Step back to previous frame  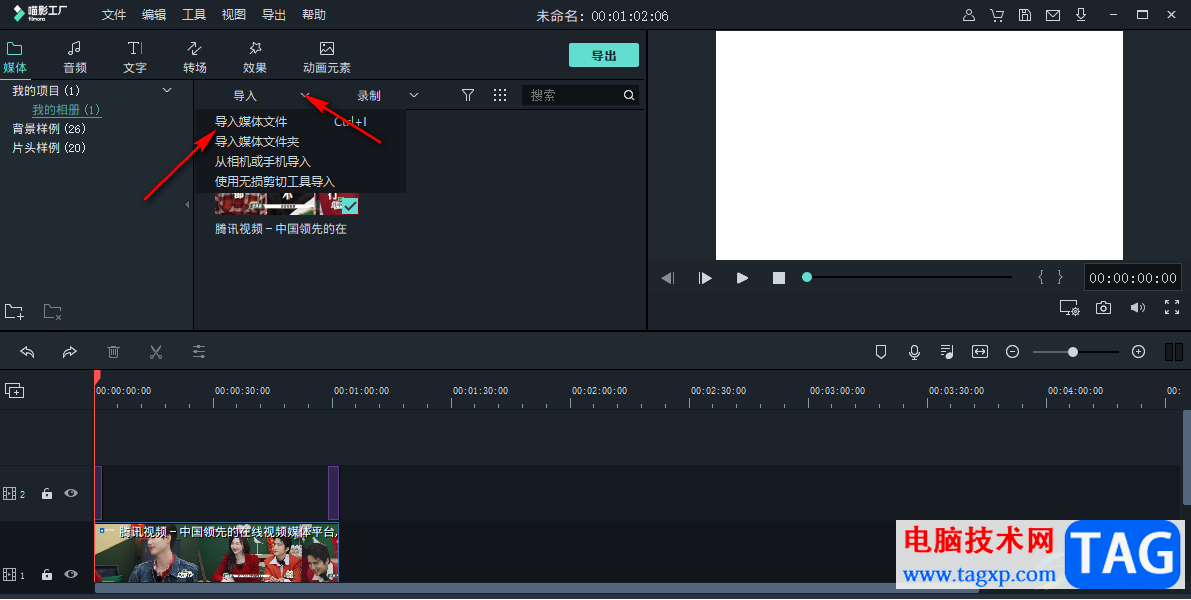(668, 278)
